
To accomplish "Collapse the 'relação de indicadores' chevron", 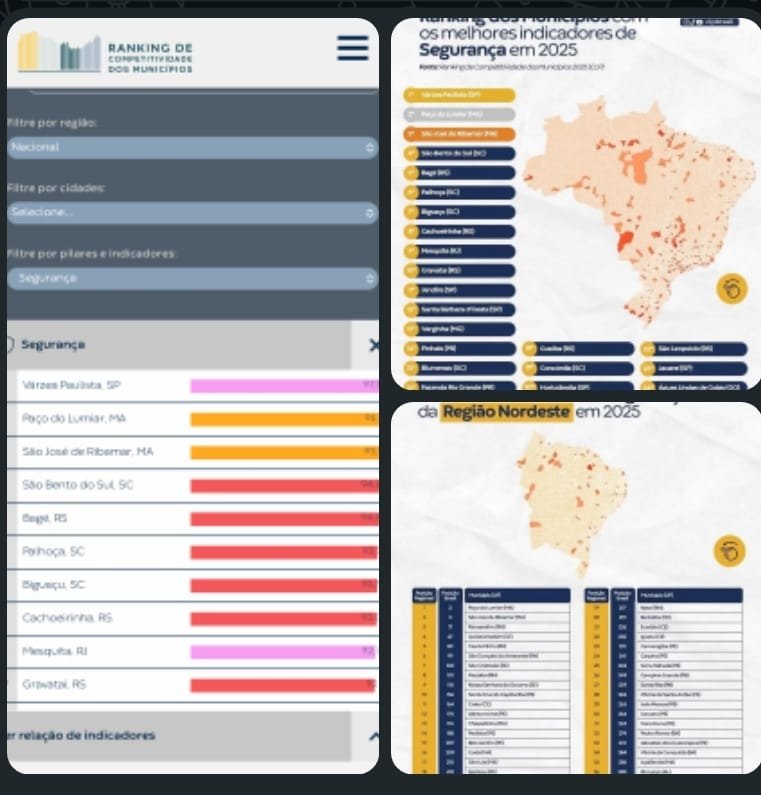I will (x=373, y=736).
